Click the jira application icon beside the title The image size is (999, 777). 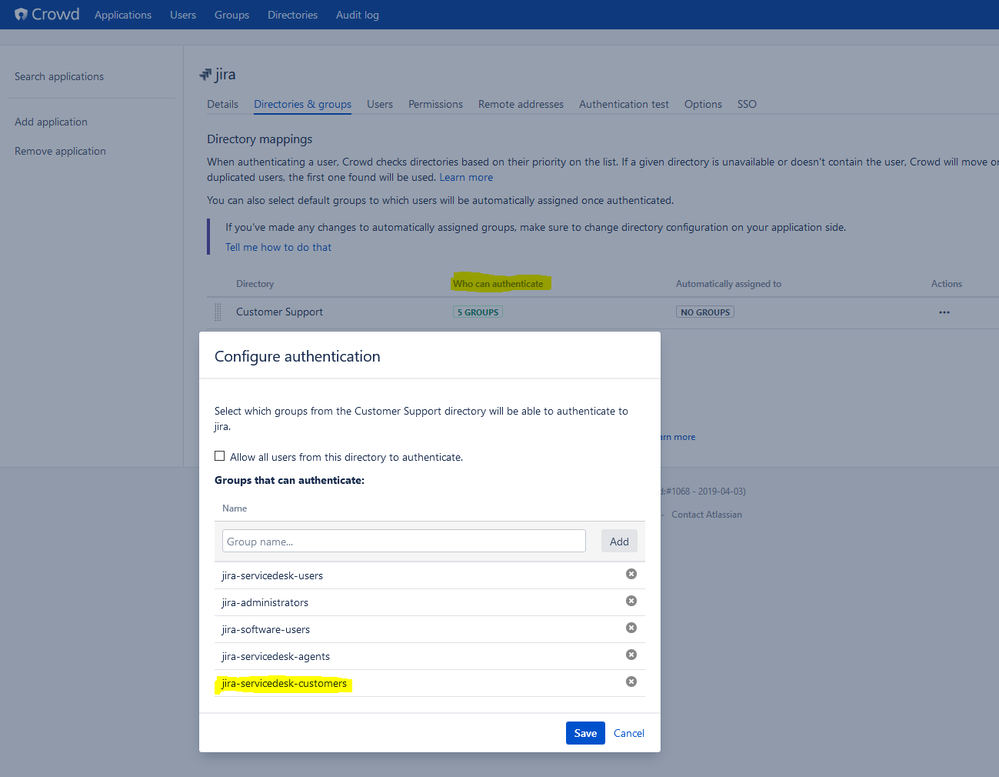[x=205, y=75]
